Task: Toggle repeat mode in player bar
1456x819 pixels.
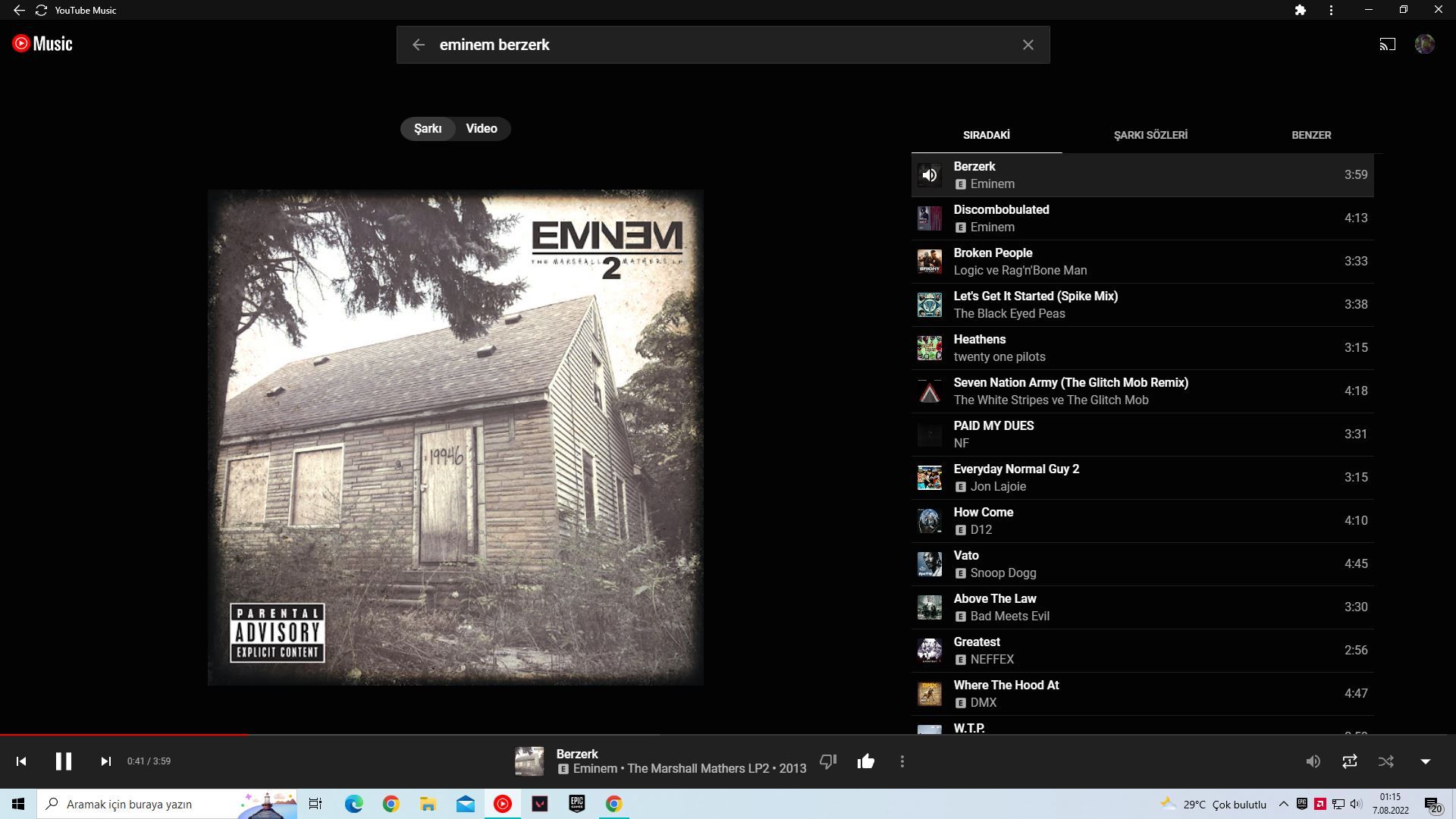Action: 1349,761
